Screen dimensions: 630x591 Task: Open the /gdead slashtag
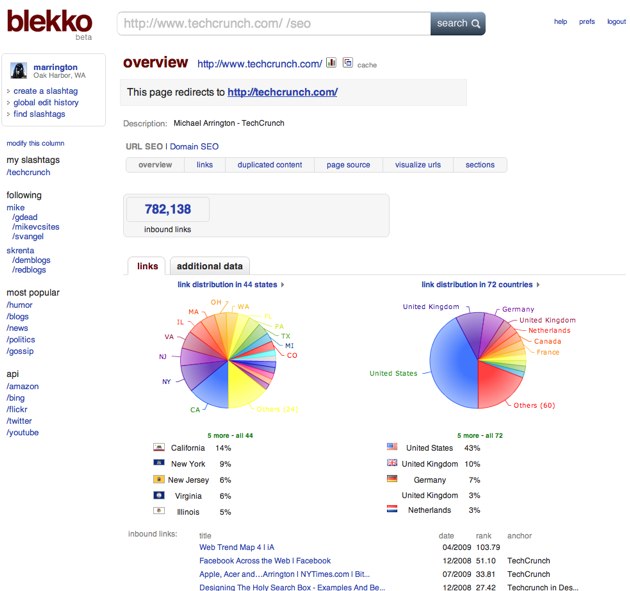[x=25, y=217]
